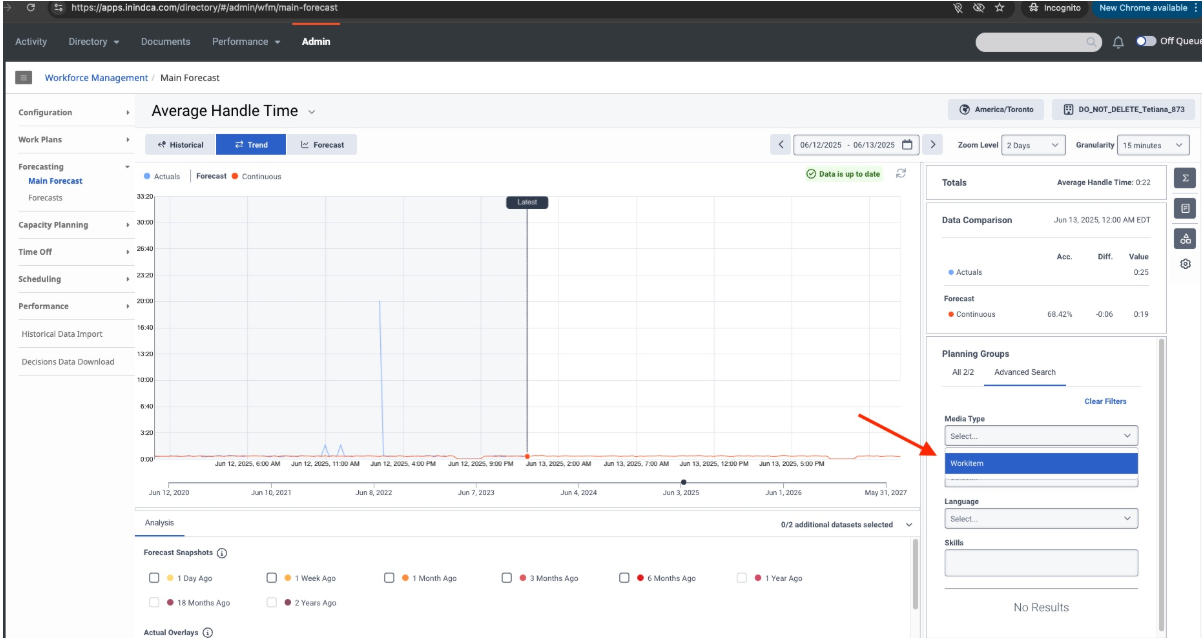Click the Incognito profile indicator
1202x638 pixels.
tap(1053, 7)
